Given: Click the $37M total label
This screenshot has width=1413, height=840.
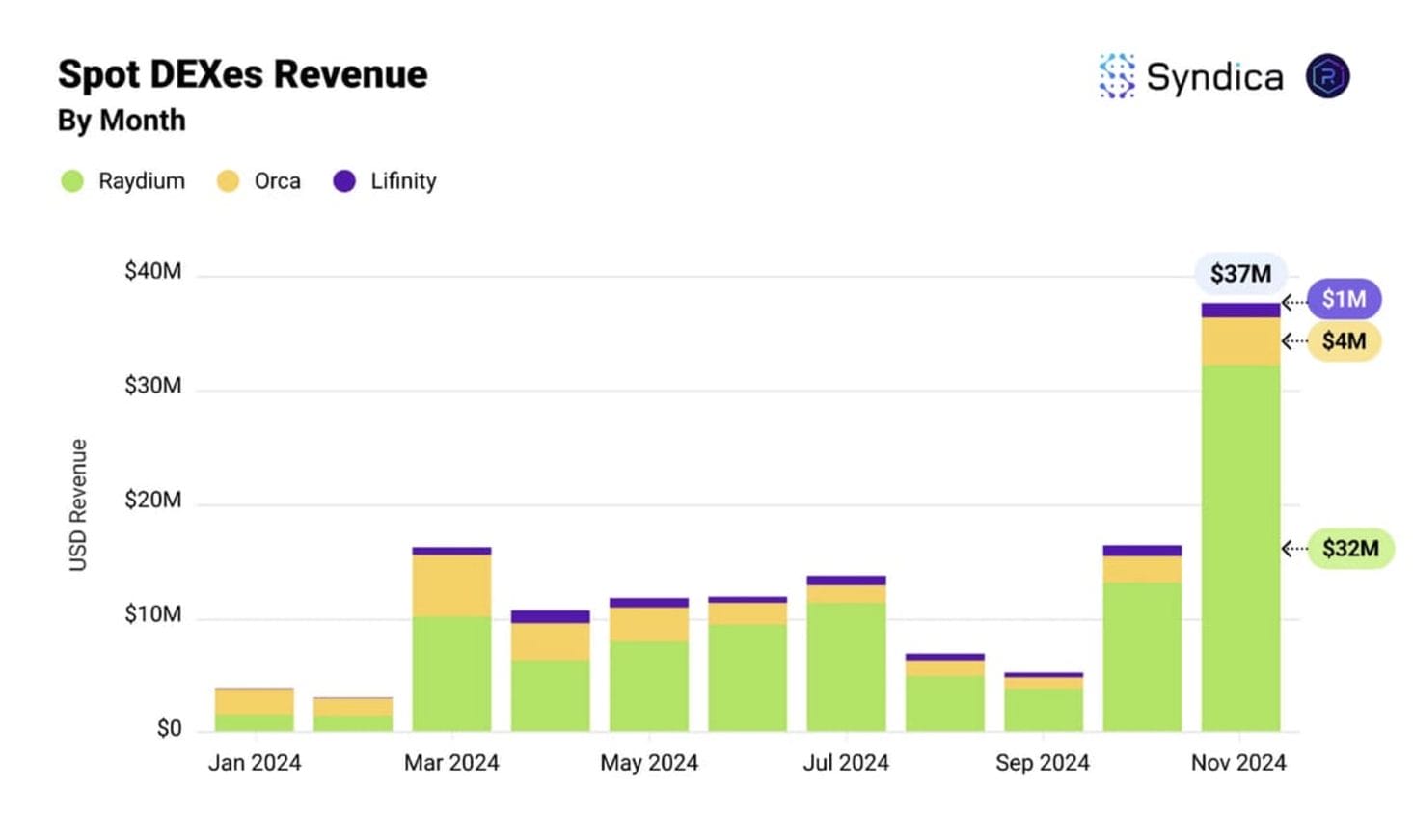Looking at the screenshot, I should click(1240, 274).
